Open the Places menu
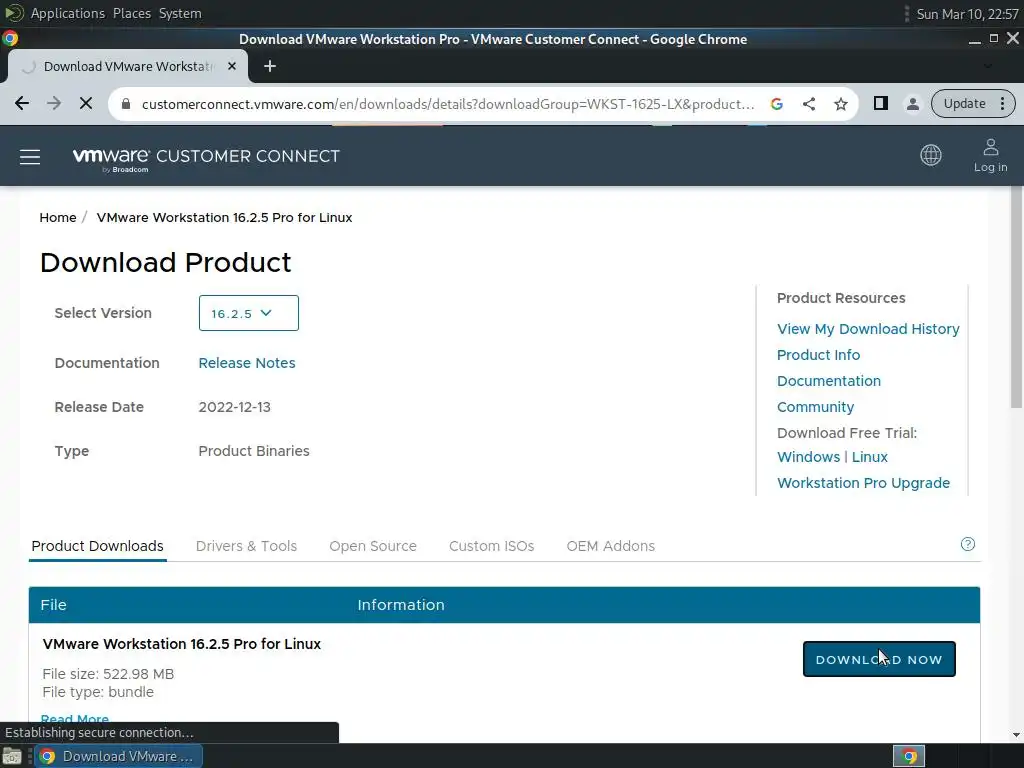Viewport: 1024px width, 768px height. (132, 13)
